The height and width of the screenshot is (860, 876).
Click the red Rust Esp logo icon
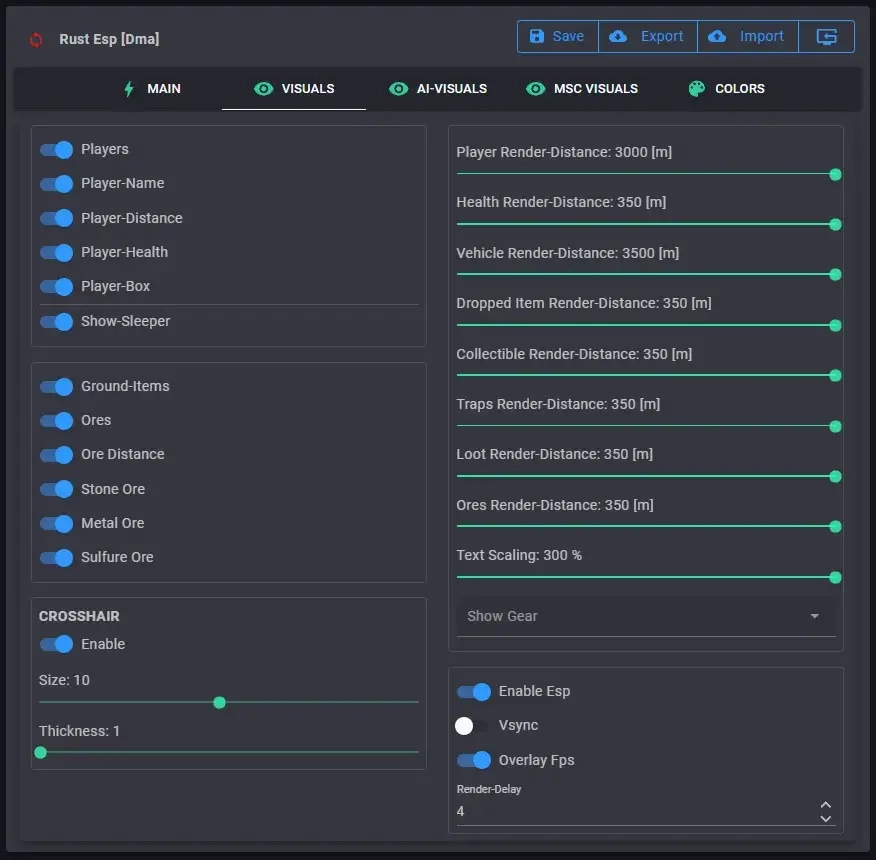pos(37,40)
